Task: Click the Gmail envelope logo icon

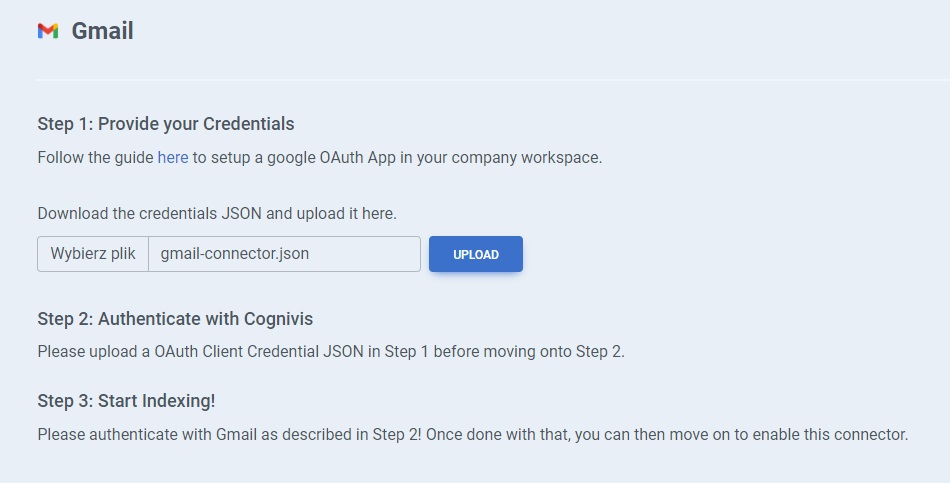Action: [x=48, y=31]
